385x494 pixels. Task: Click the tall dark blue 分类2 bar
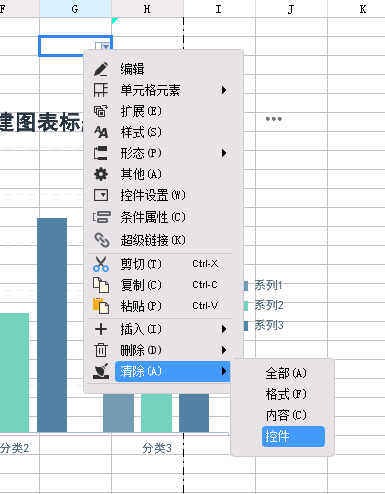click(x=52, y=325)
